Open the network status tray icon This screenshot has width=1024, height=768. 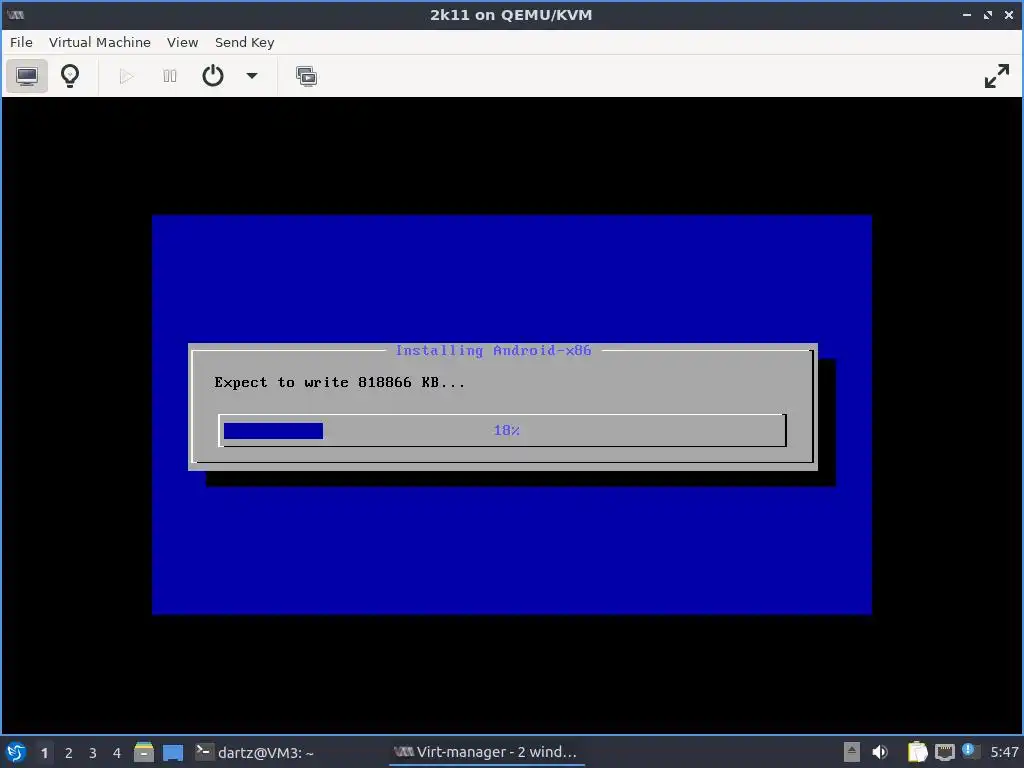[x=944, y=752]
